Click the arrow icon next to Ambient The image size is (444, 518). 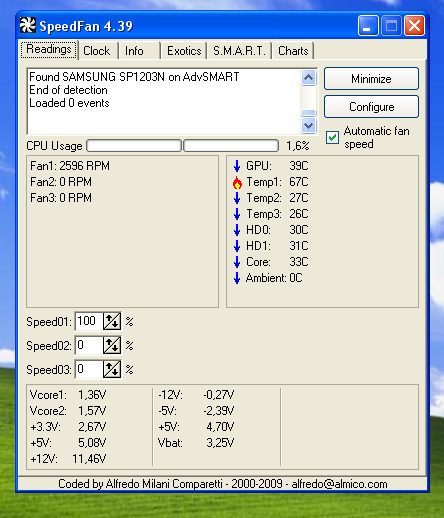tap(237, 278)
